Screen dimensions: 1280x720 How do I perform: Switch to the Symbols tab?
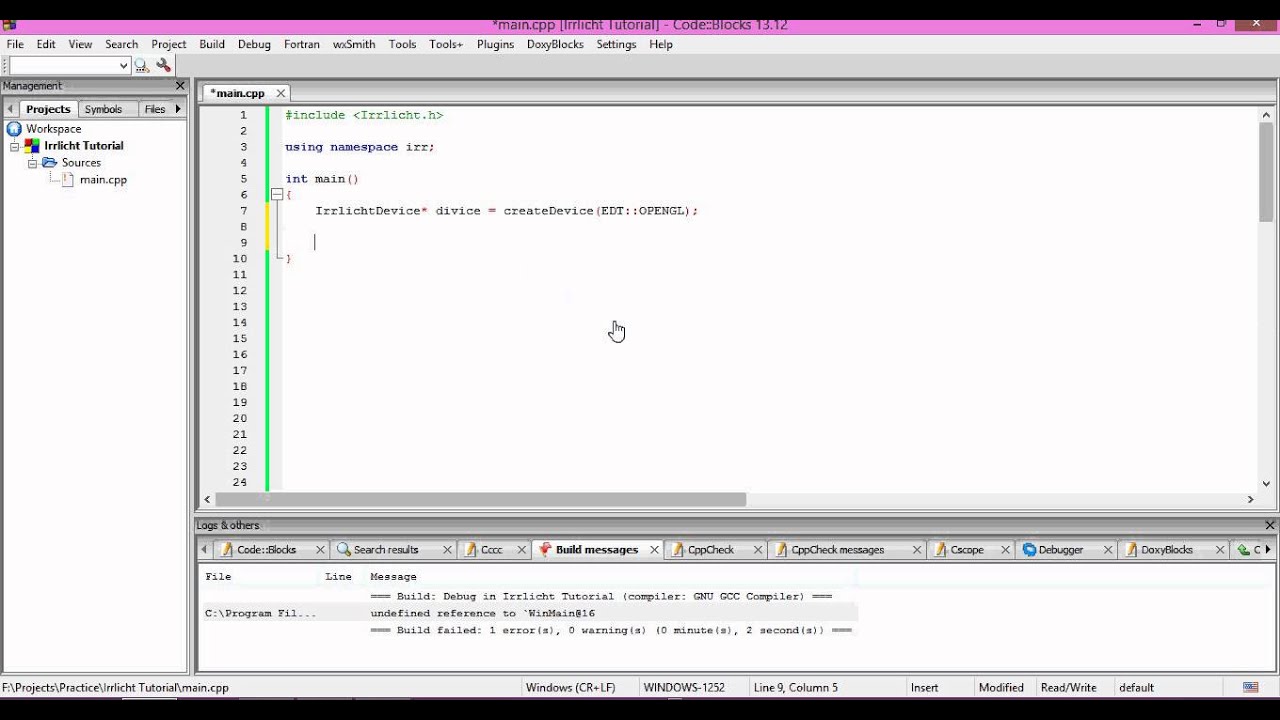pyautogui.click(x=103, y=109)
